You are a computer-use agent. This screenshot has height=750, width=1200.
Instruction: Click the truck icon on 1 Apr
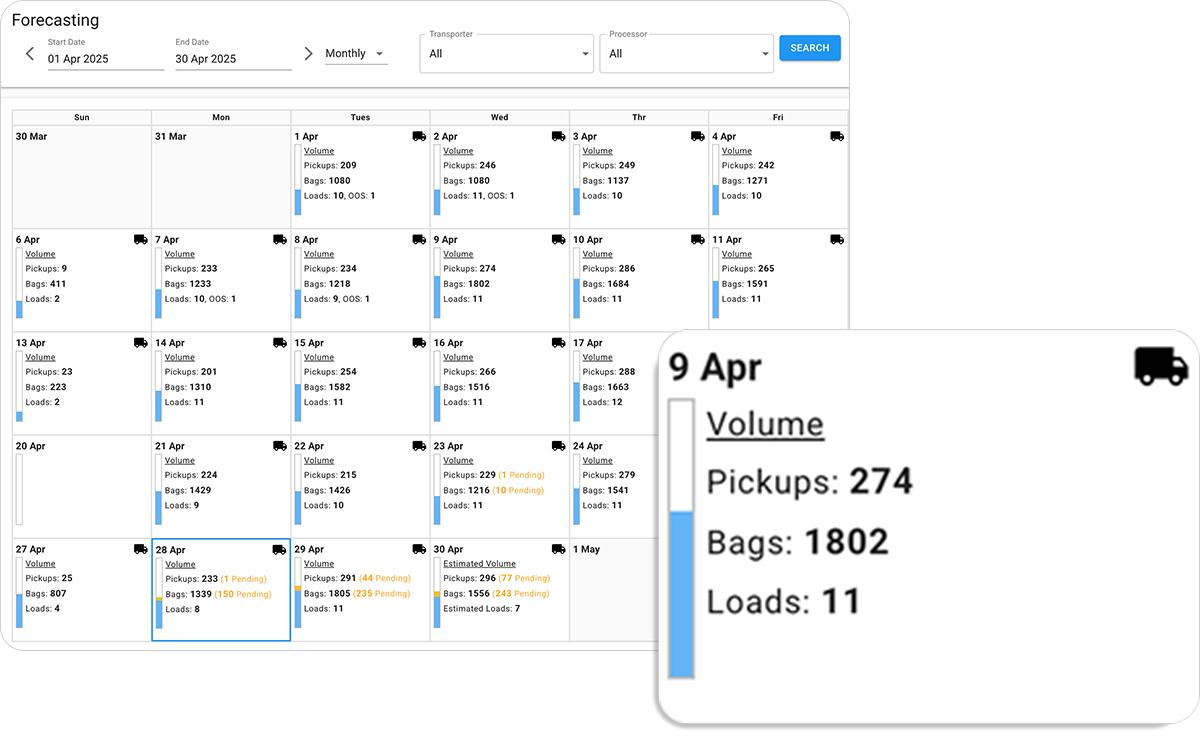[419, 136]
